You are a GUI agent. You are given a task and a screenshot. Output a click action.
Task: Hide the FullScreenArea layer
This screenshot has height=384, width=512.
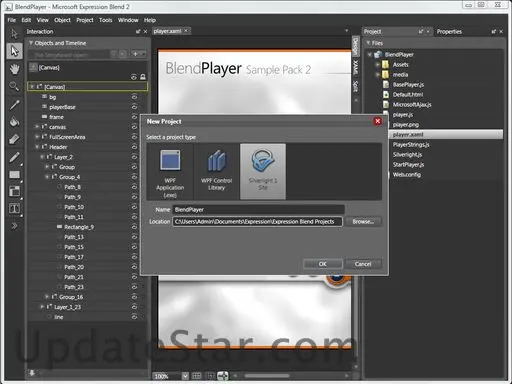pos(134,137)
